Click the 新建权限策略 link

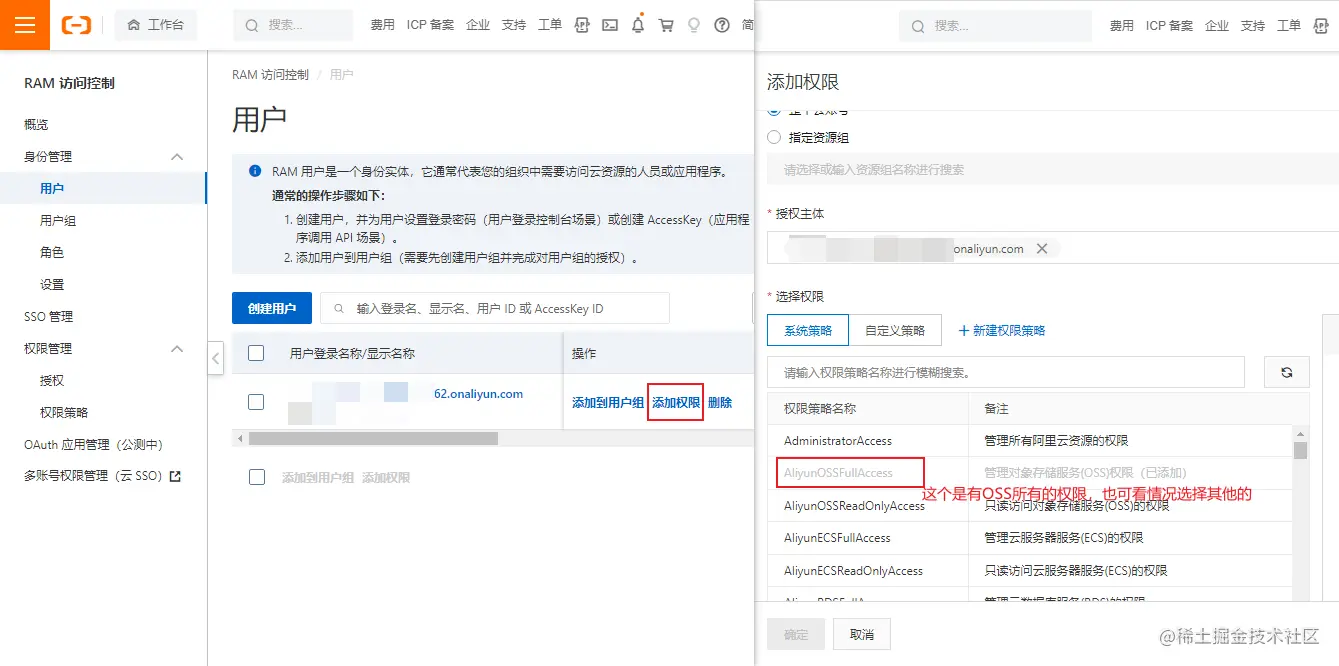1002,330
